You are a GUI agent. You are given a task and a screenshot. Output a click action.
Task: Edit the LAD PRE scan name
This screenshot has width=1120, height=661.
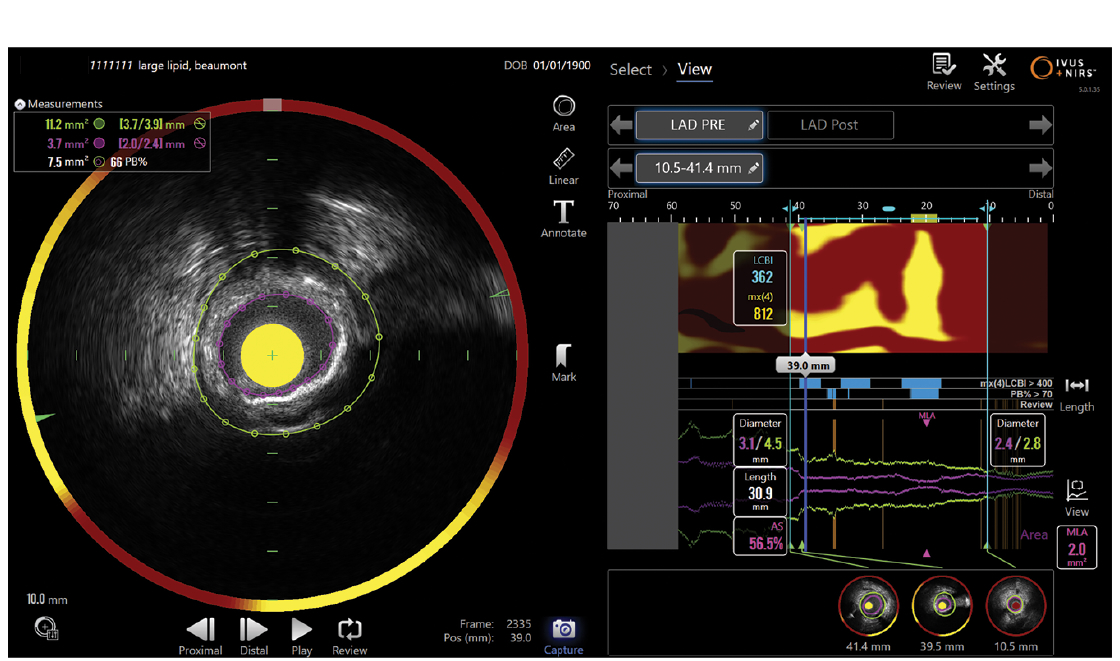tap(754, 126)
